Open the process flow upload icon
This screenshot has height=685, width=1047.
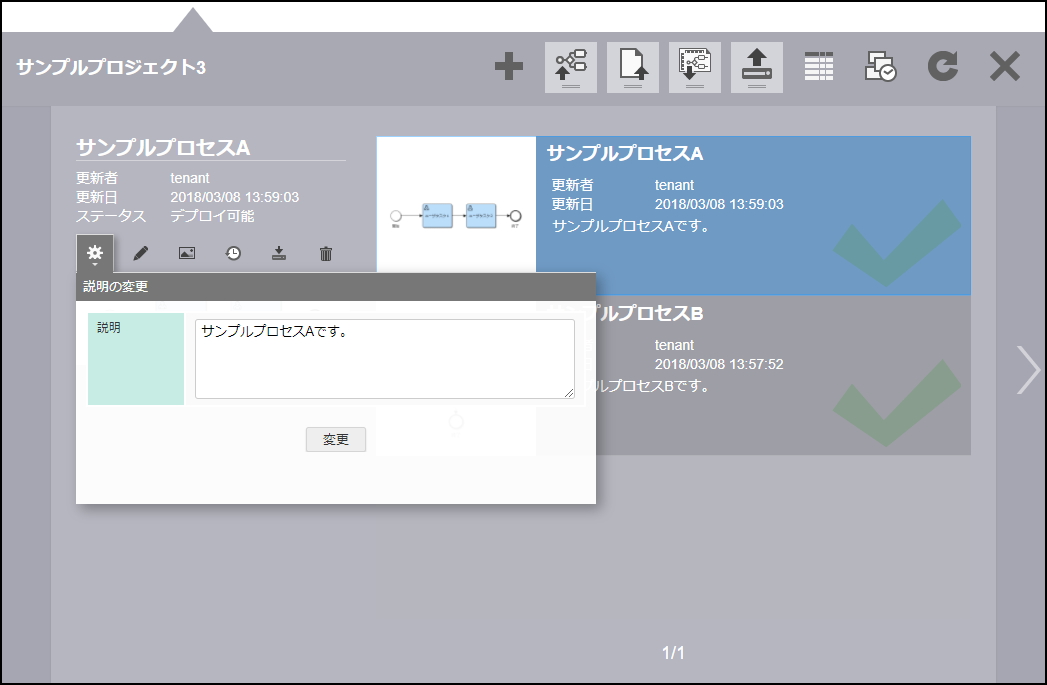tap(571, 67)
